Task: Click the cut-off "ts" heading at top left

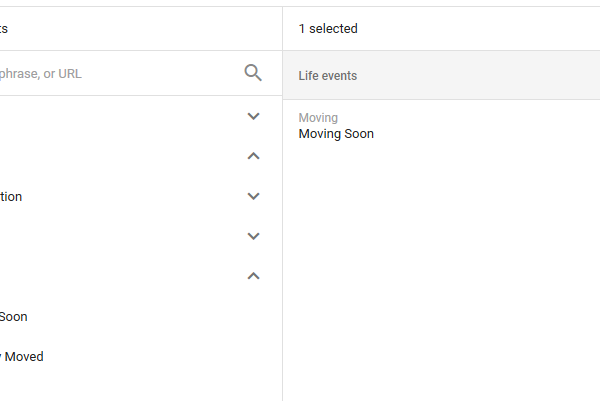Action: pos(4,29)
